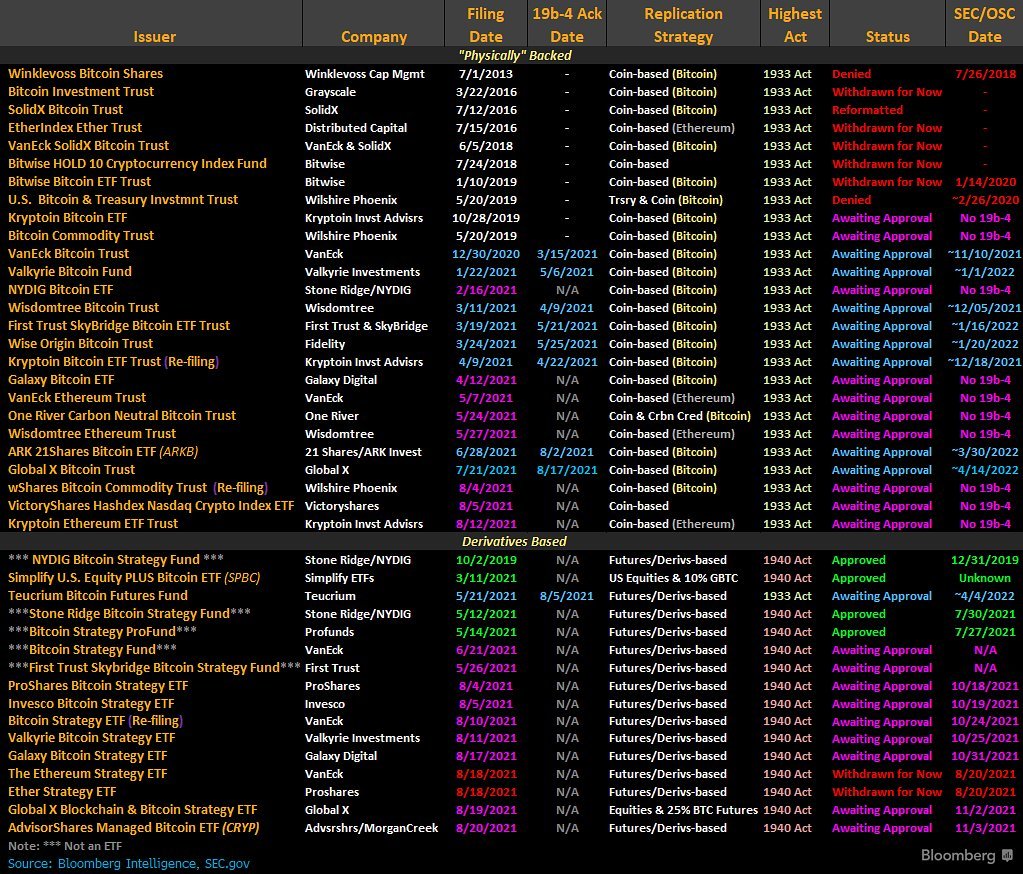Select the Status column header
The image size is (1023, 874).
tap(887, 37)
